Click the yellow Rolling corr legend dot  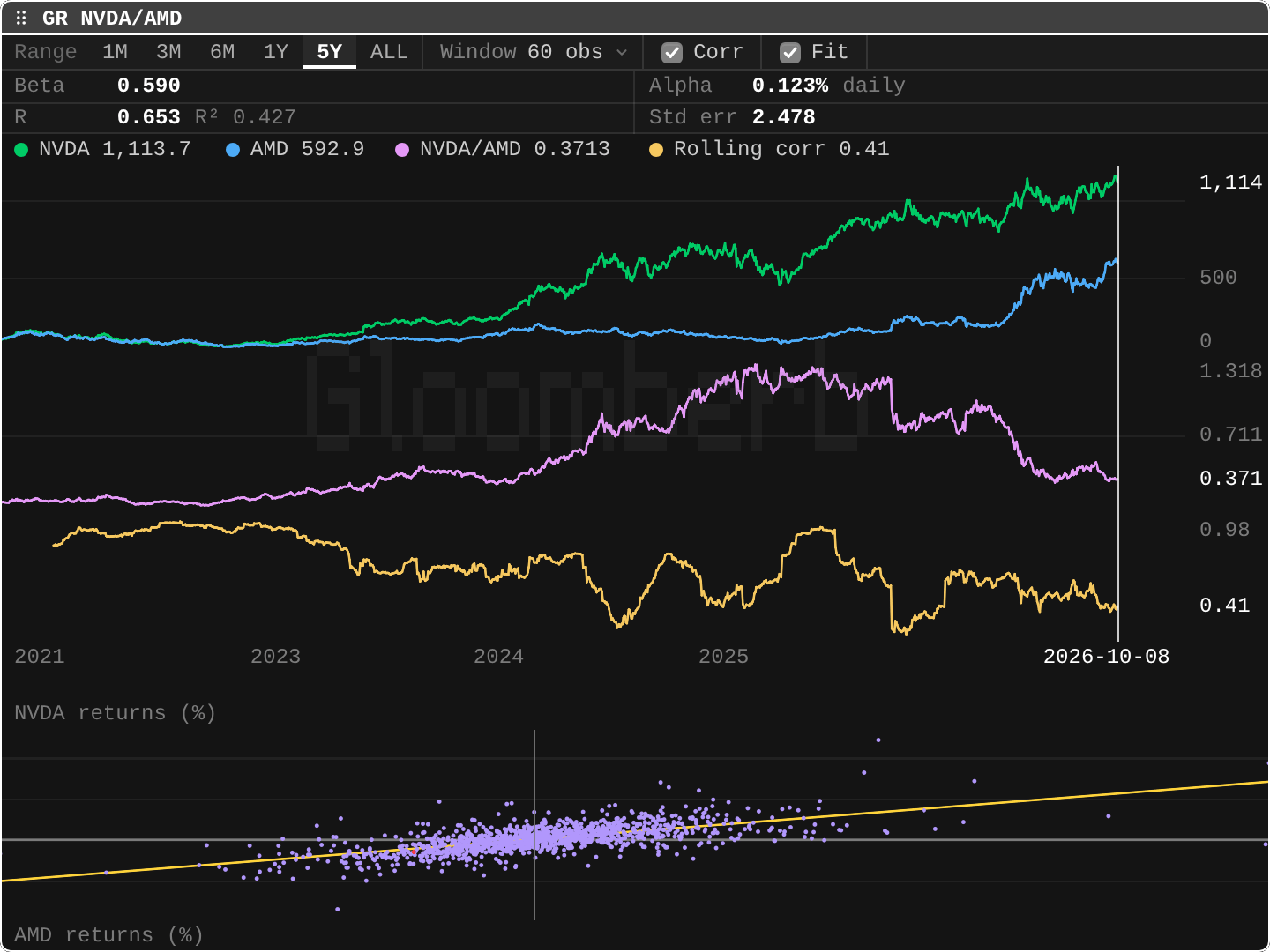coord(656,150)
